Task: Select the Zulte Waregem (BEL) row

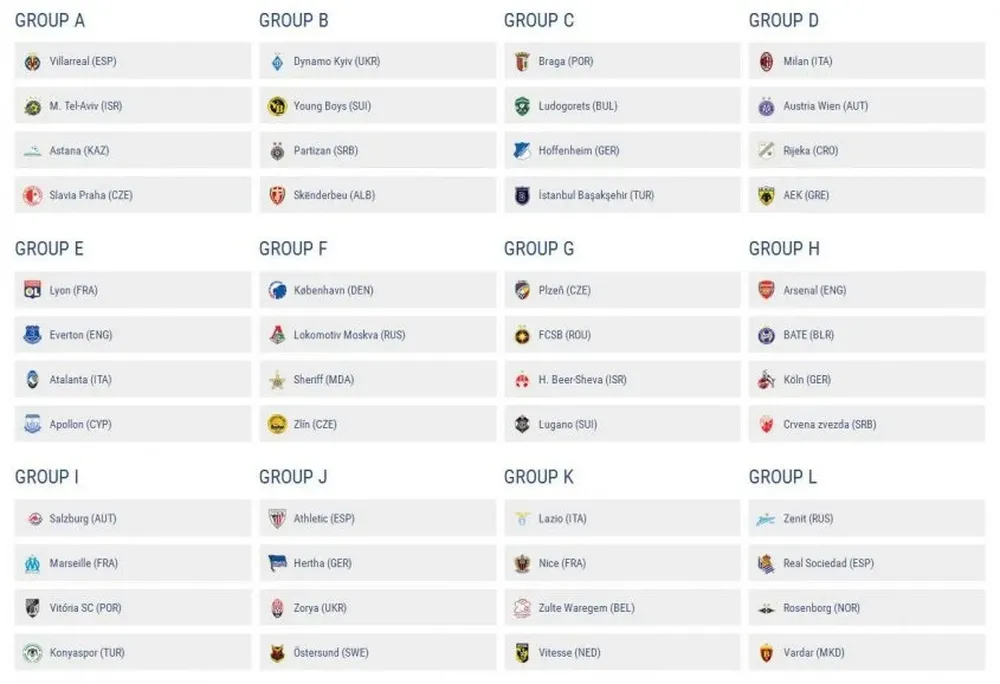Action: (622, 608)
